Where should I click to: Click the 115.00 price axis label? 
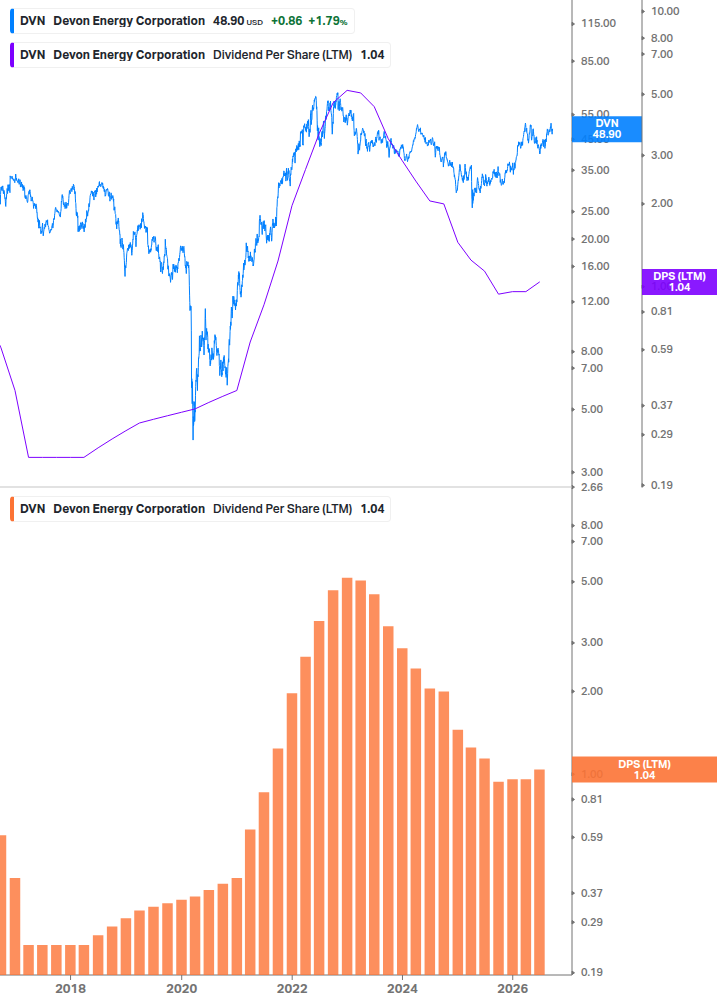[598, 23]
